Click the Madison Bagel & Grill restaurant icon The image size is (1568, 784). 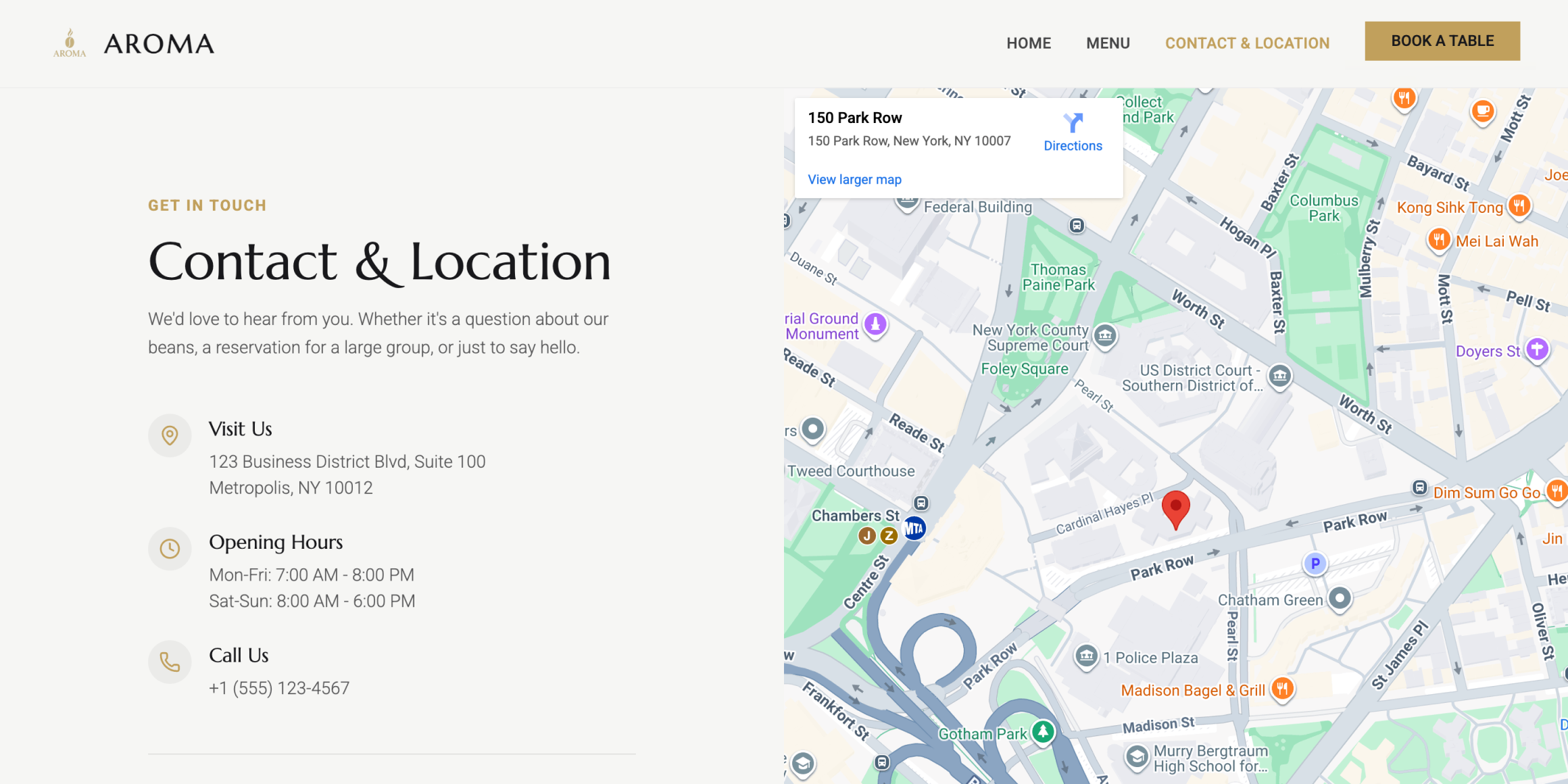(1283, 689)
